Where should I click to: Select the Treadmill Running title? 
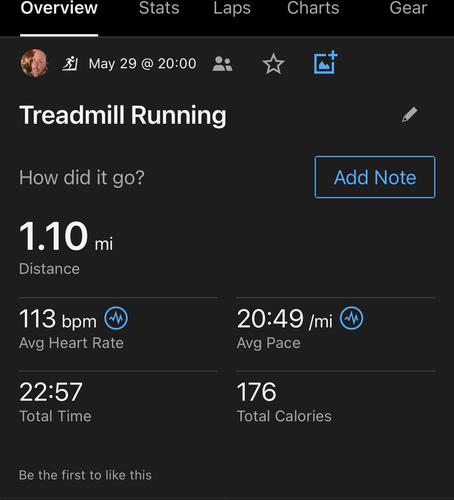[123, 115]
